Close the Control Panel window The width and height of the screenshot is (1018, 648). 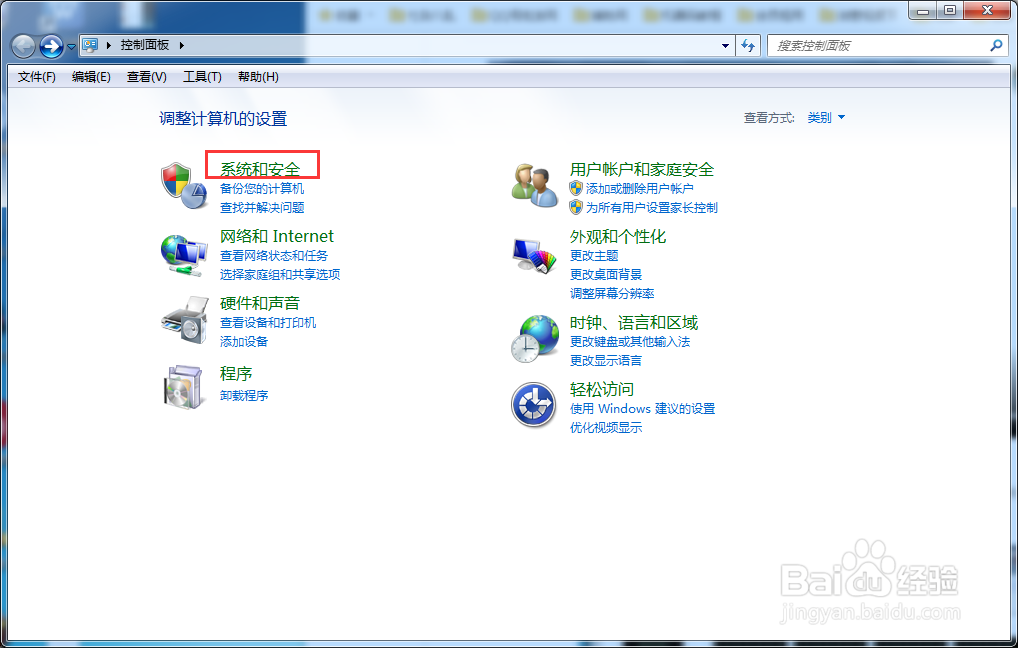(x=987, y=10)
